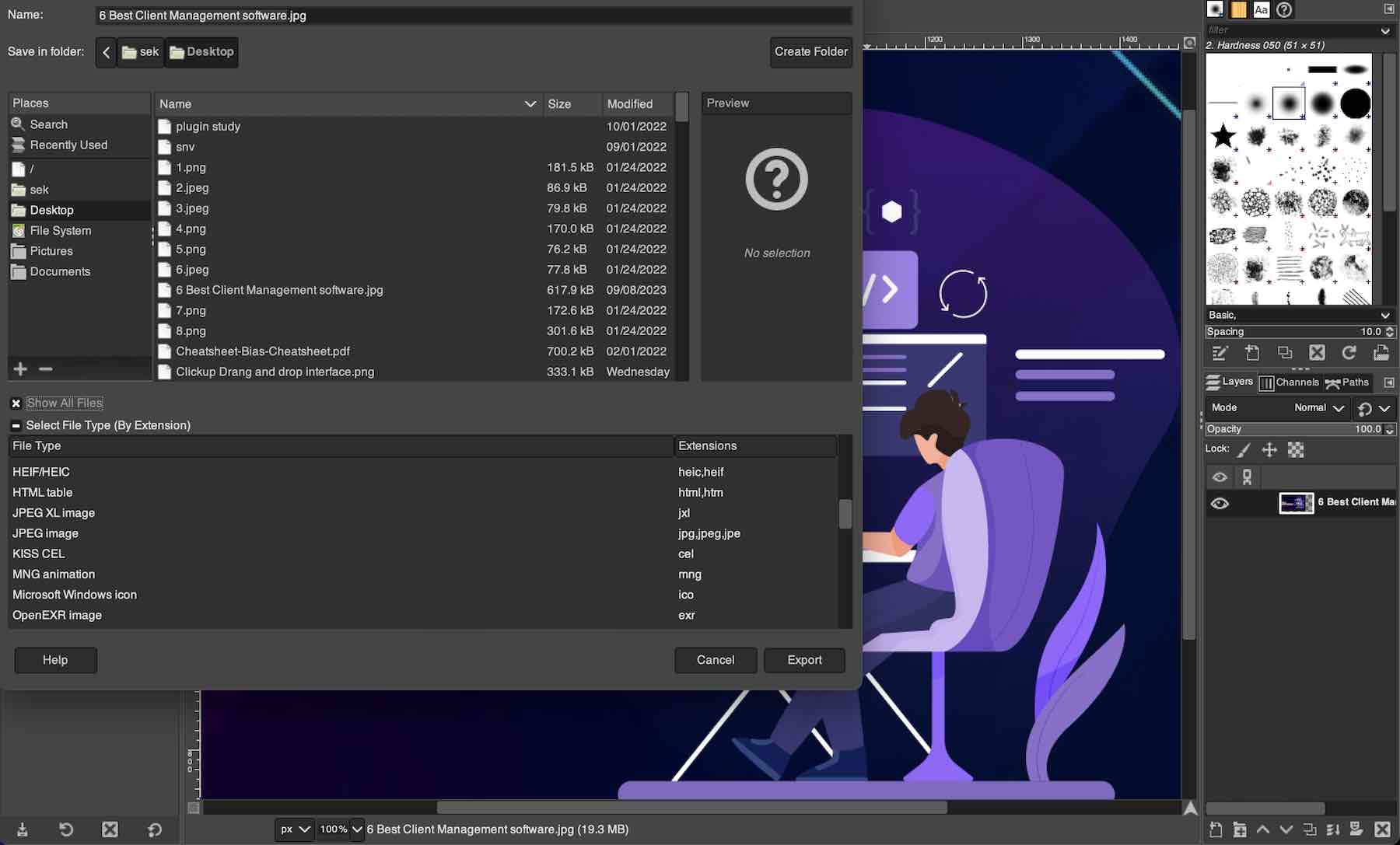The width and height of the screenshot is (1400, 845).
Task: Open the px units dropdown
Action: (x=293, y=829)
